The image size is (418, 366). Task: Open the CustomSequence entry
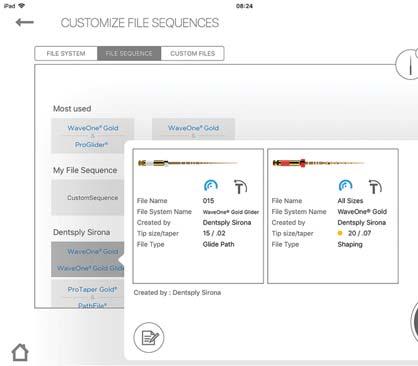pyautogui.click(x=88, y=198)
